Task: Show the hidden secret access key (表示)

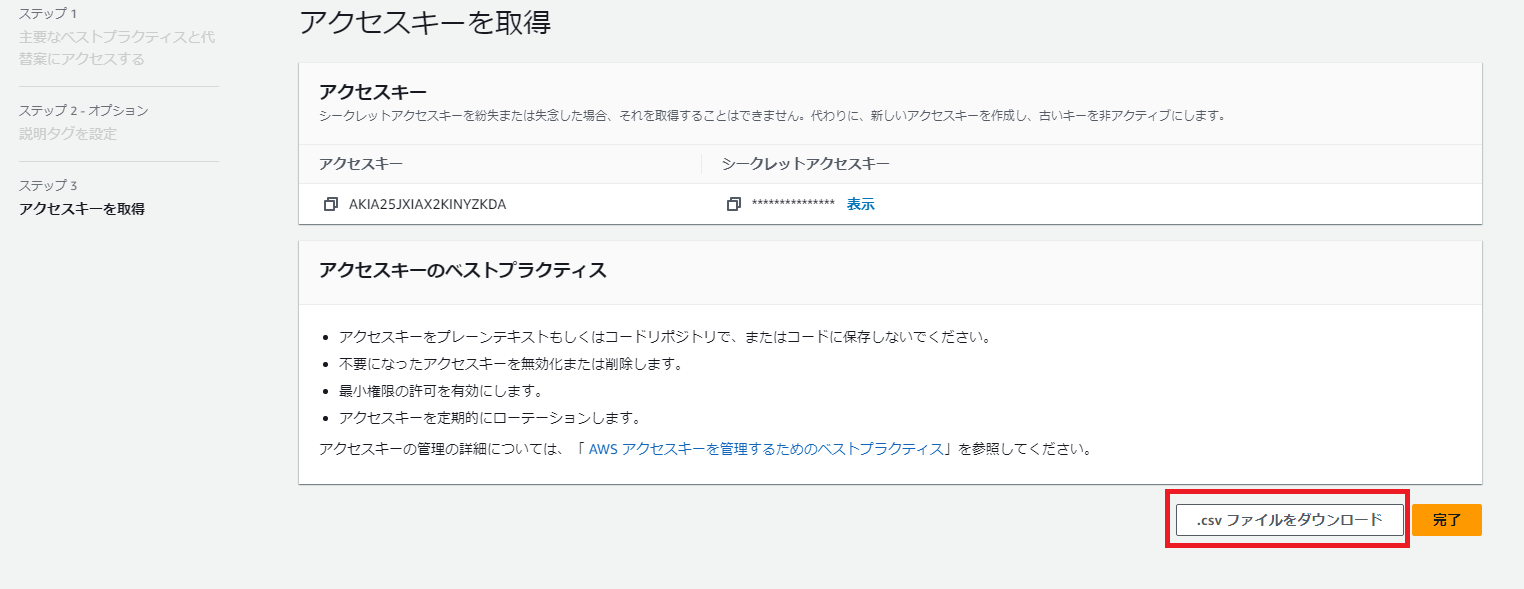Action: (860, 204)
